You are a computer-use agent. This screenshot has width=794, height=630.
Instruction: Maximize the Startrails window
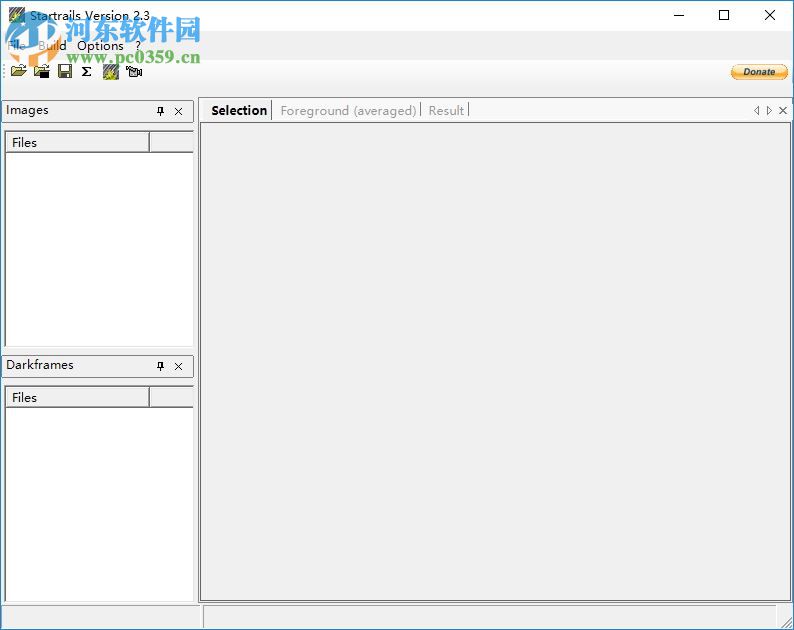(x=724, y=15)
